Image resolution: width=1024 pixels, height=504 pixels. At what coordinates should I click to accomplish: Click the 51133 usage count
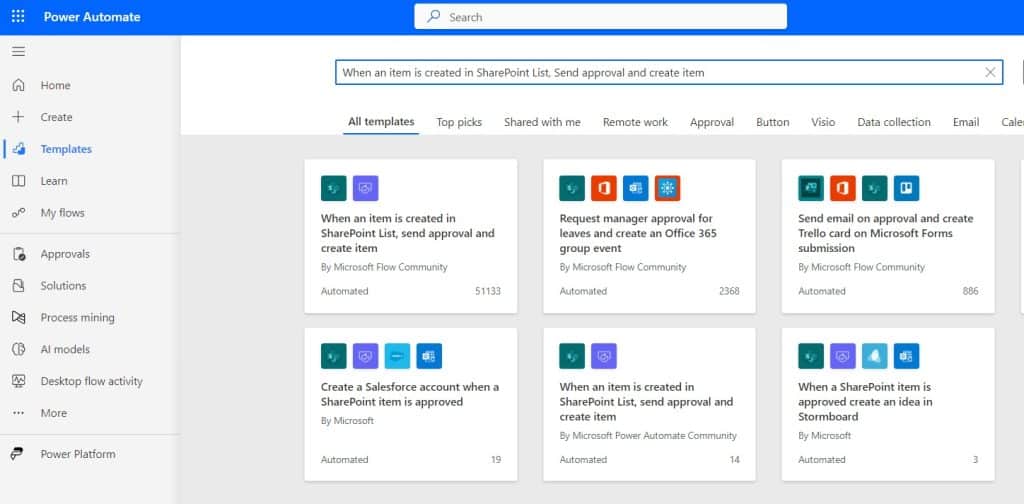click(x=487, y=291)
